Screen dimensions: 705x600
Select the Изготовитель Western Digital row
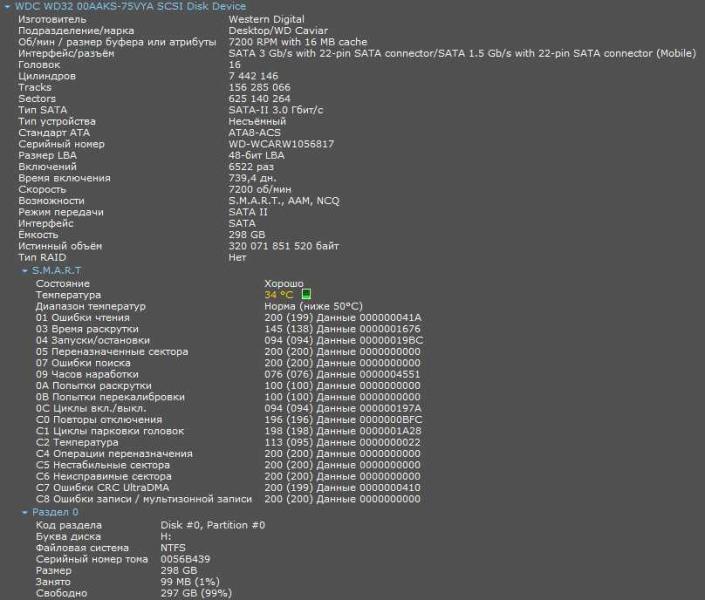(60, 19)
